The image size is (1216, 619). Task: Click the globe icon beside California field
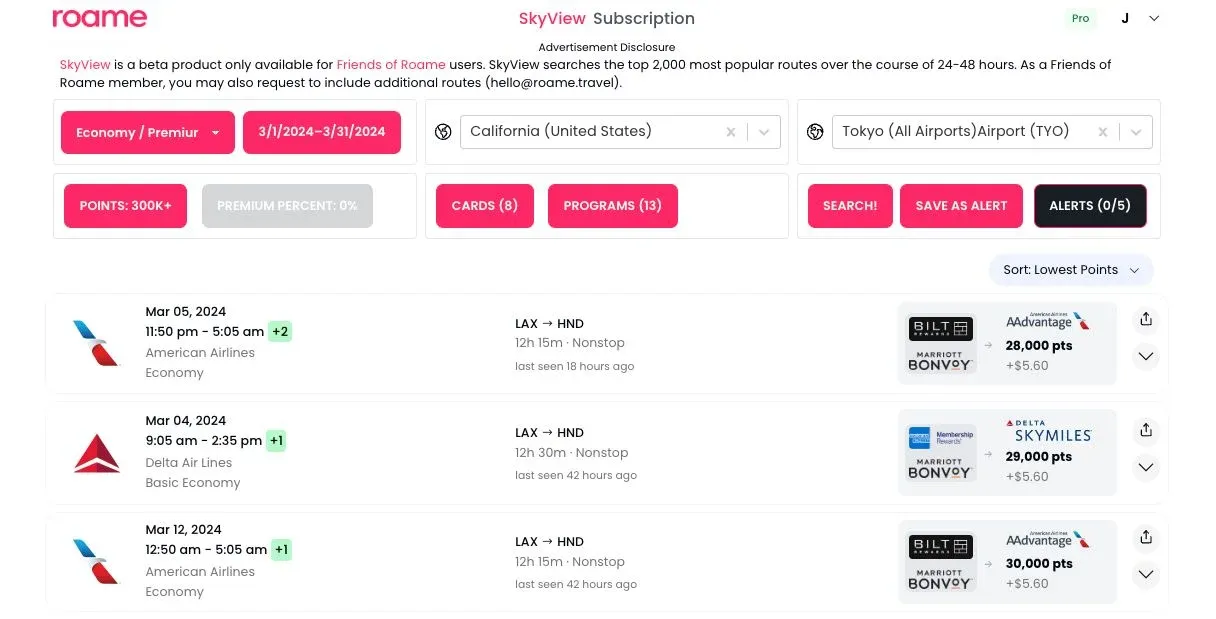click(443, 132)
